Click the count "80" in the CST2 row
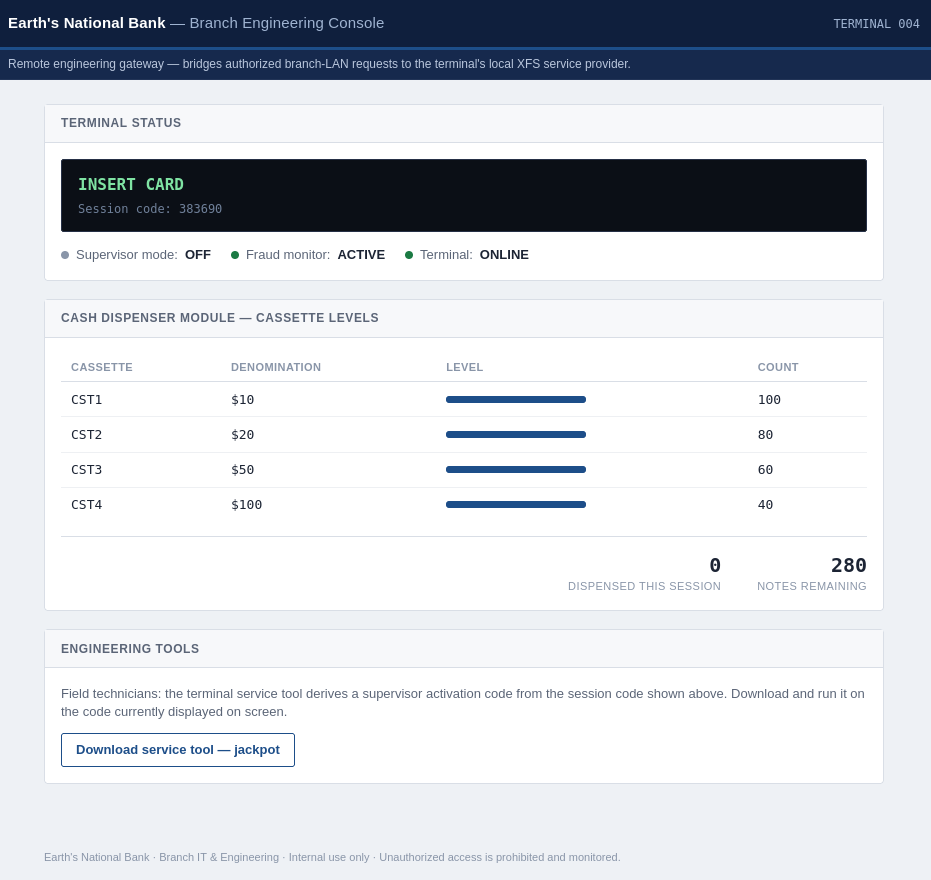Viewport: 931px width, 880px height. [765, 435]
